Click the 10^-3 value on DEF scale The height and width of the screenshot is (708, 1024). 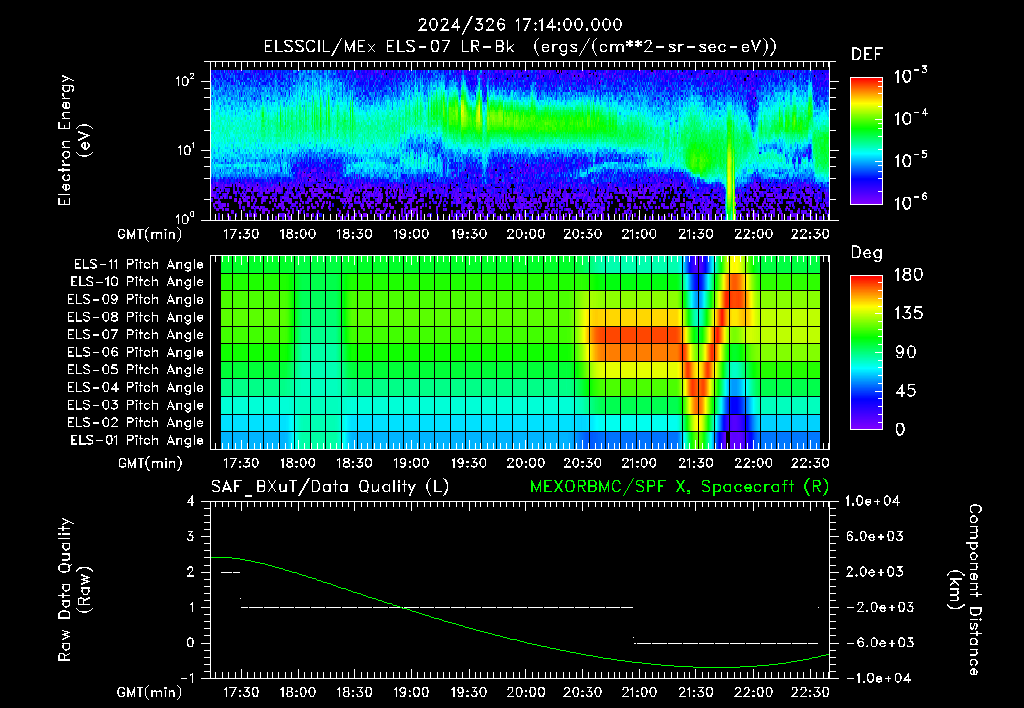pos(910,74)
